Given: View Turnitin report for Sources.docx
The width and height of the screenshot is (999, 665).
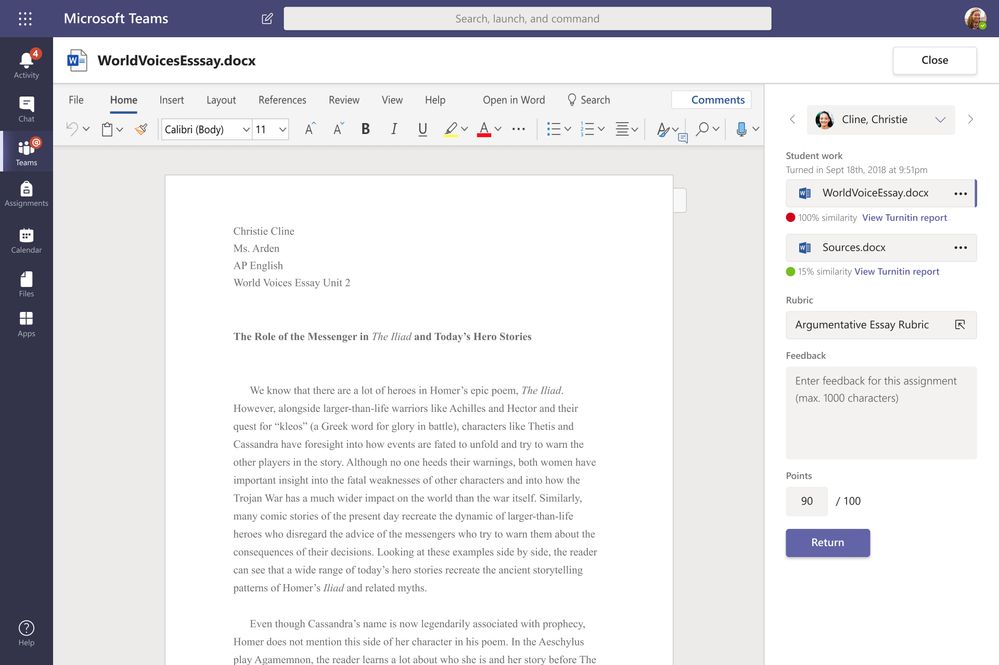Looking at the screenshot, I should [896, 271].
